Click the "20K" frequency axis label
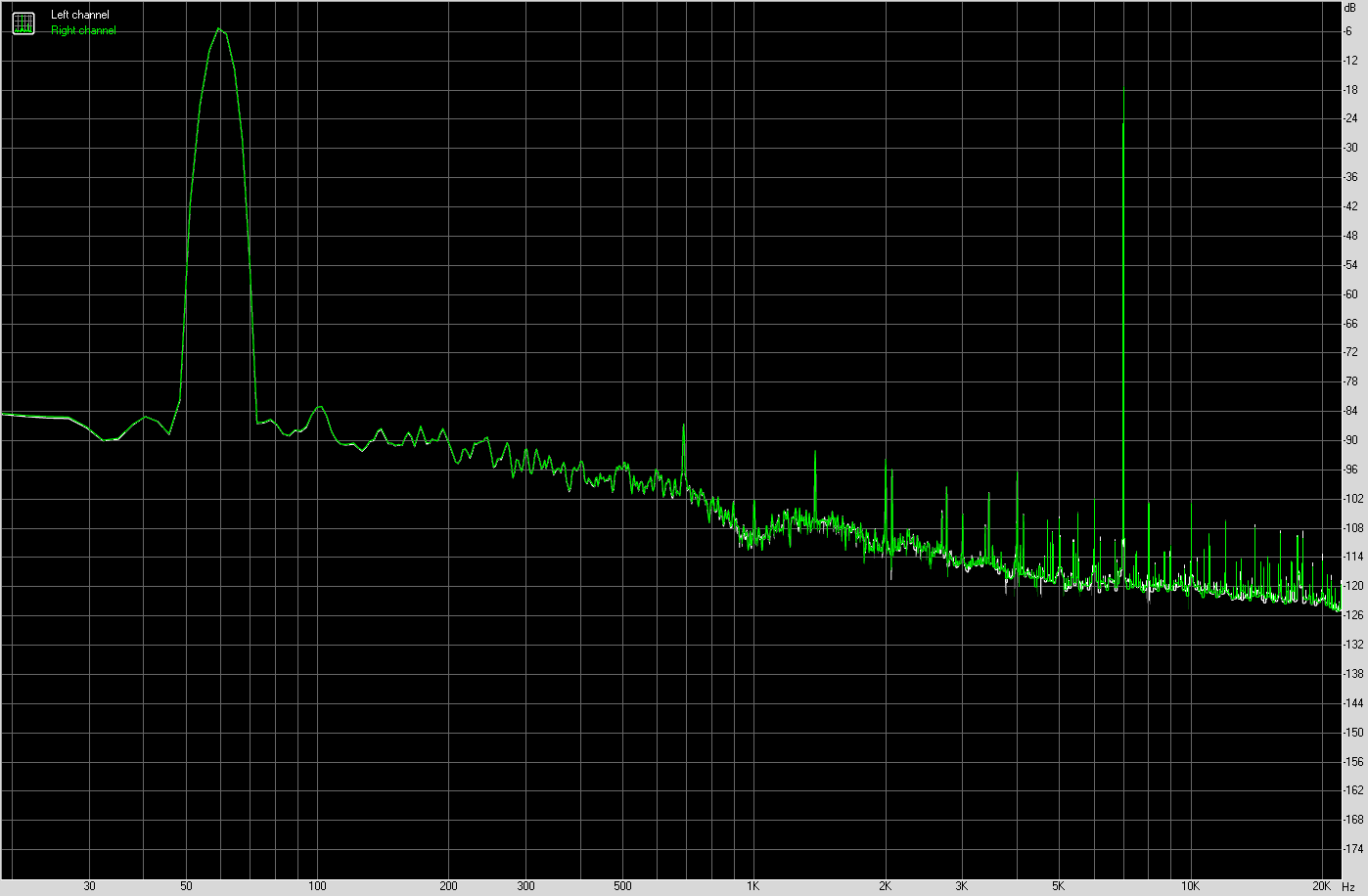Image resolution: width=1368 pixels, height=896 pixels. tap(1322, 886)
